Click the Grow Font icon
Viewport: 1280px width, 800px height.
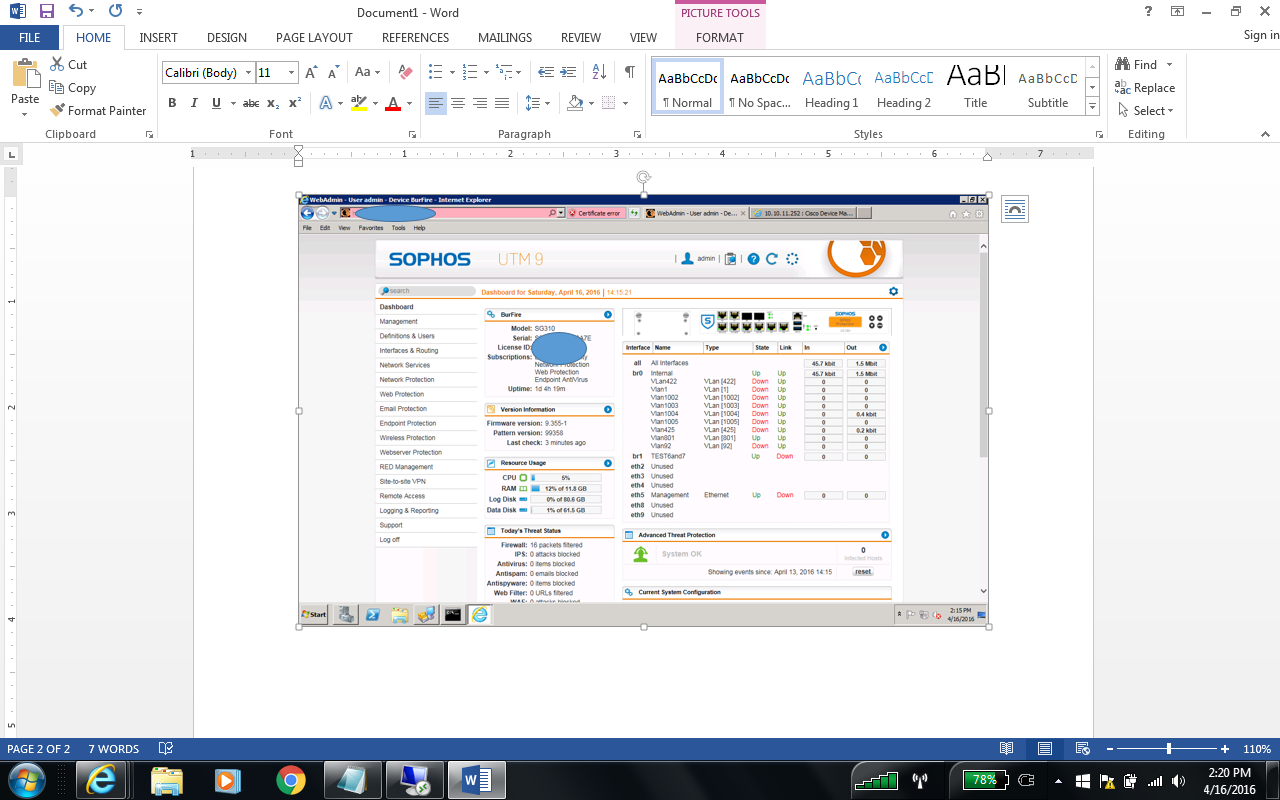coord(311,72)
